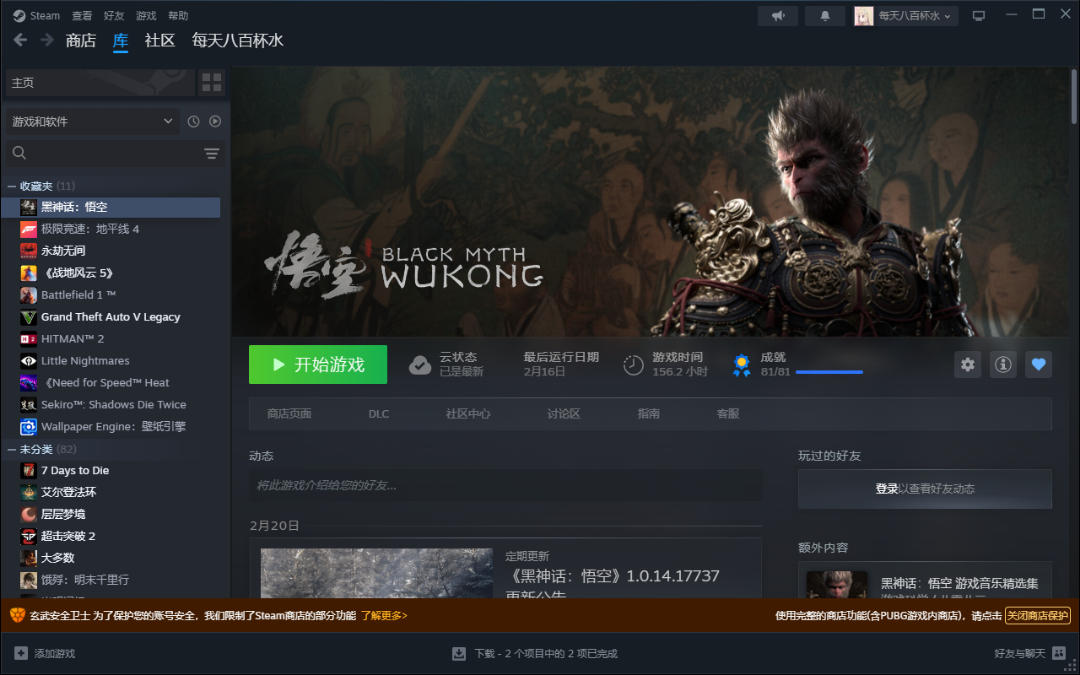Open the 好友 menu
The width and height of the screenshot is (1080, 675).
click(114, 15)
